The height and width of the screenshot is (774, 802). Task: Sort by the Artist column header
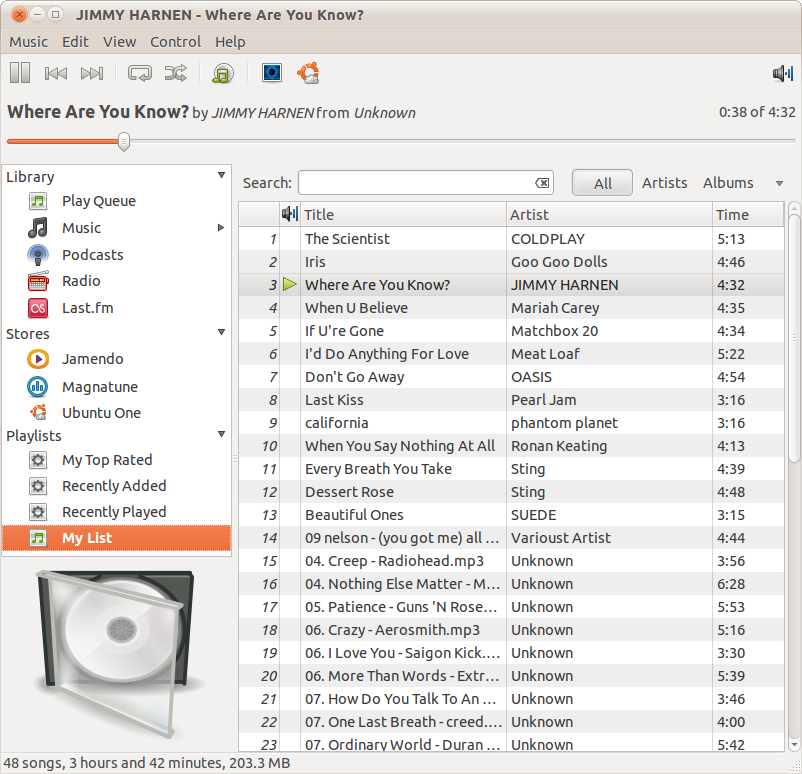[609, 214]
